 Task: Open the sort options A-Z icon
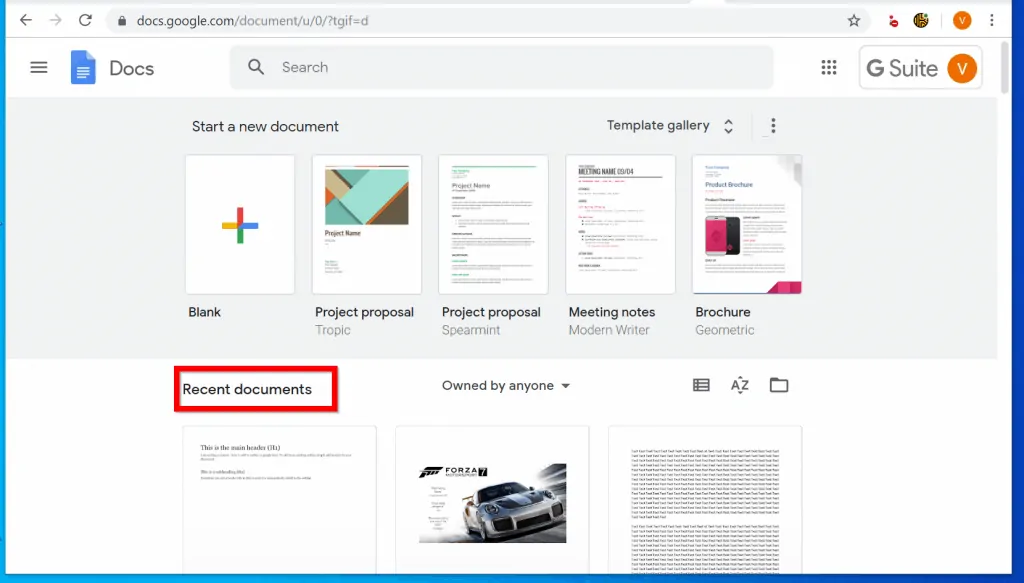point(739,384)
